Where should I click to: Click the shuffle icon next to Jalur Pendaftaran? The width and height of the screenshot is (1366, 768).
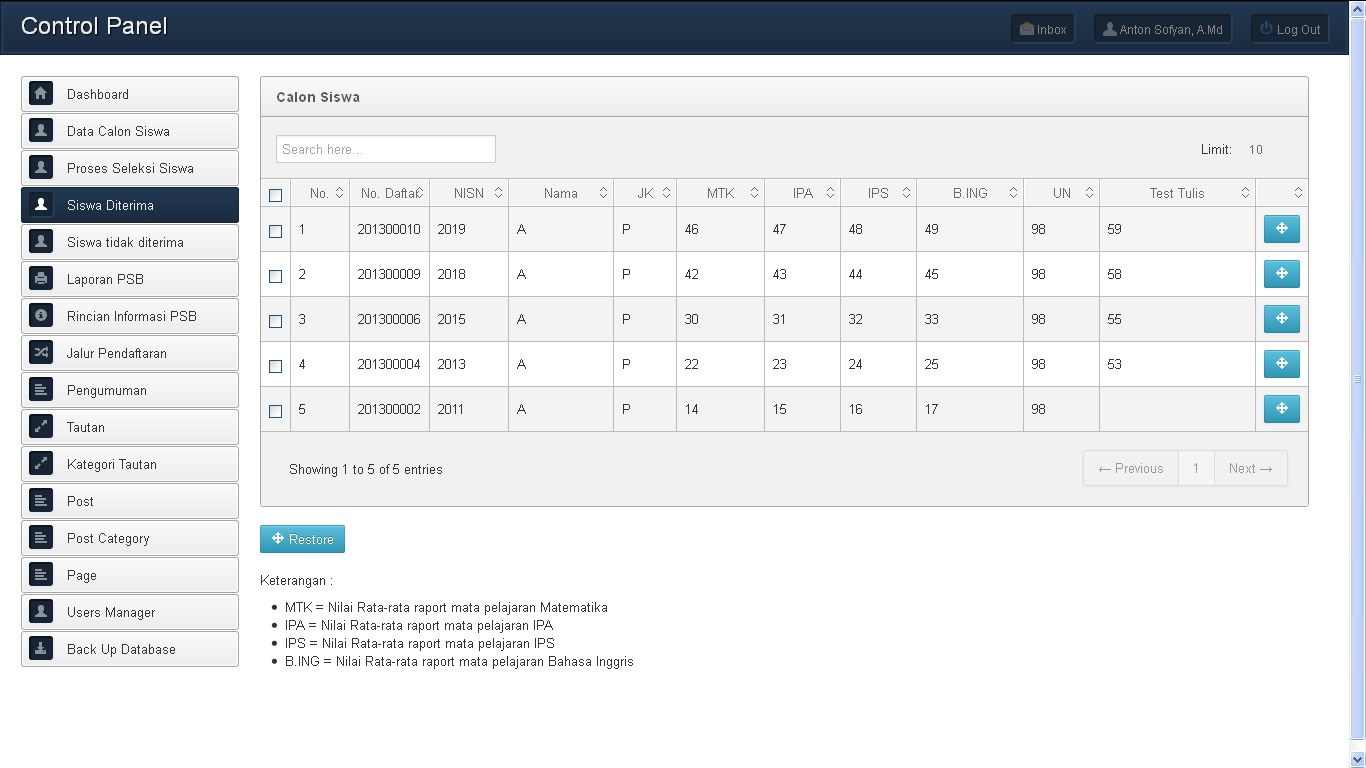[41, 353]
